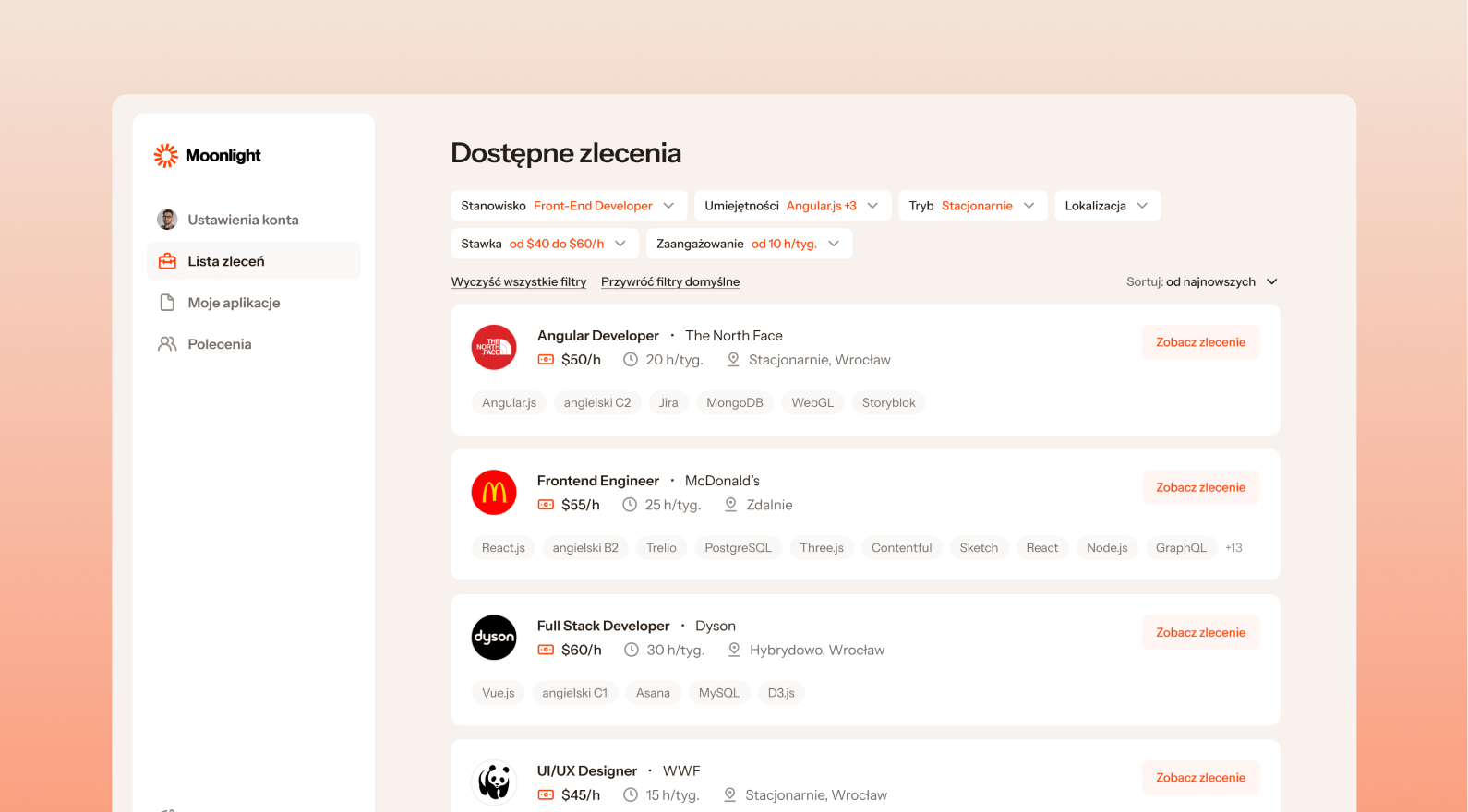Click the GraphQL skill tag

pos(1181,548)
